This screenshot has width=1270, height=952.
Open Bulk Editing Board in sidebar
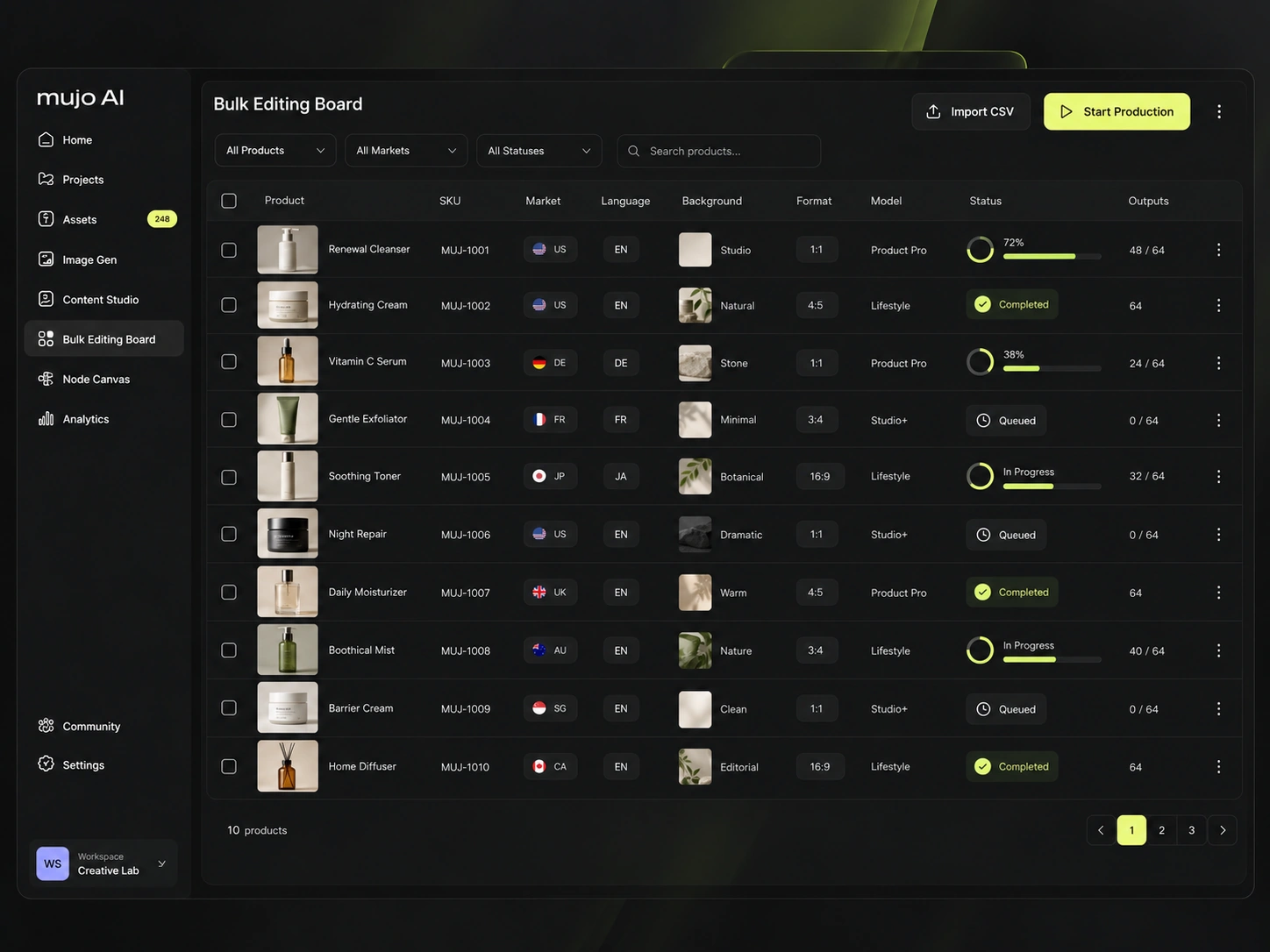point(103,339)
